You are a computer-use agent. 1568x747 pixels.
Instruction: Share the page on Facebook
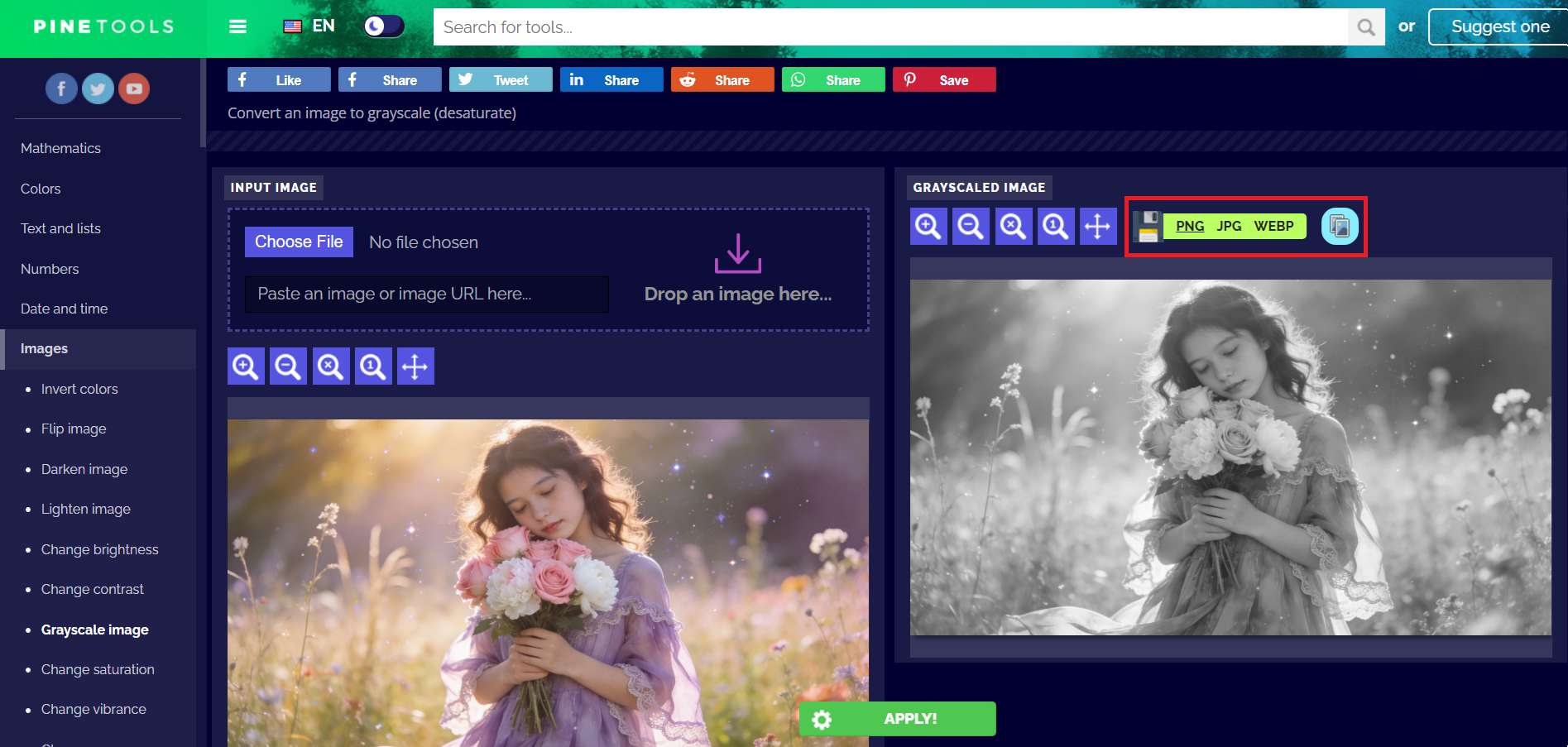point(390,79)
